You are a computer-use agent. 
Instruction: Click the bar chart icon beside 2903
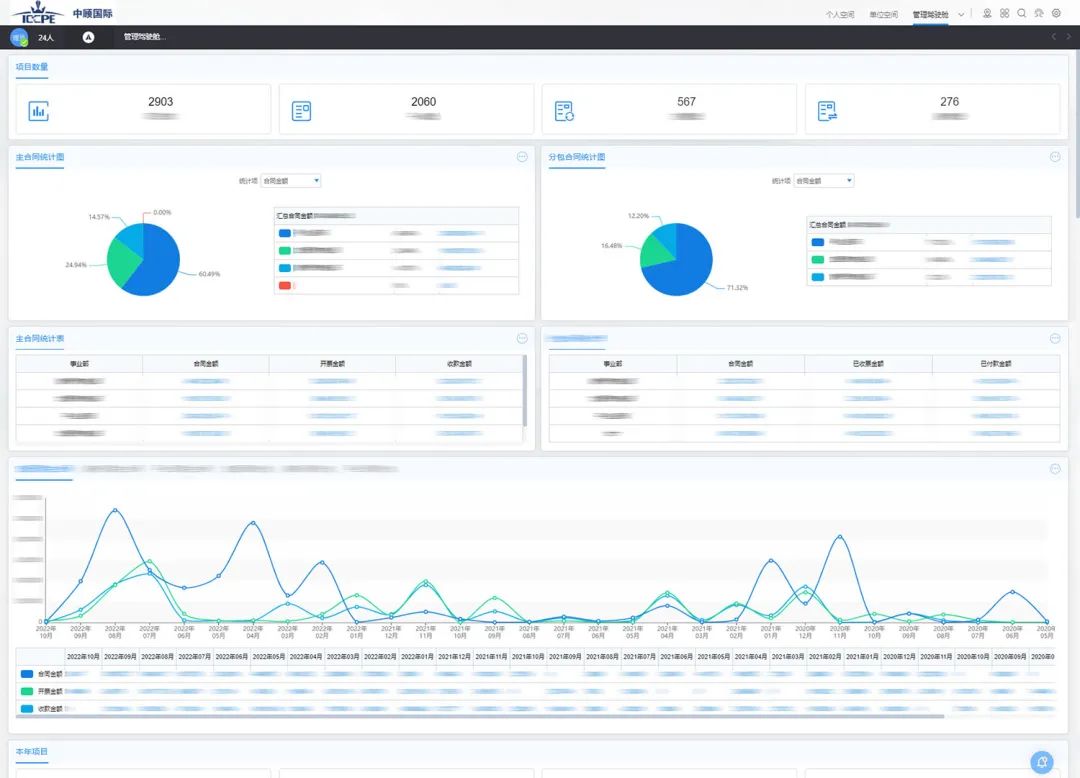click(39, 111)
